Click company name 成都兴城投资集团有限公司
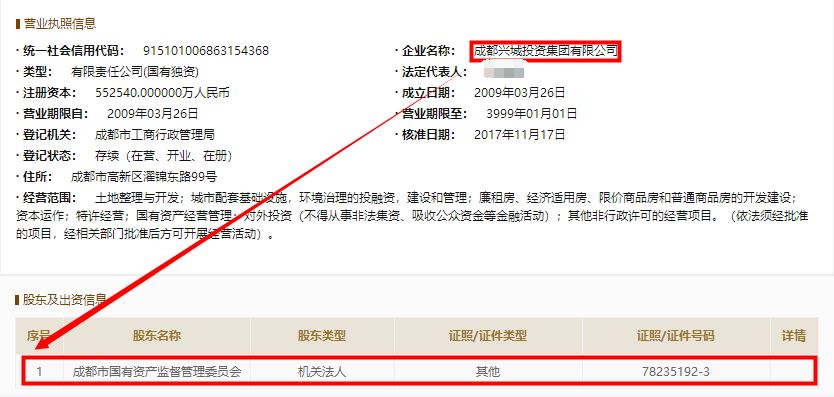Image resolution: width=834 pixels, height=397 pixels. [545, 51]
